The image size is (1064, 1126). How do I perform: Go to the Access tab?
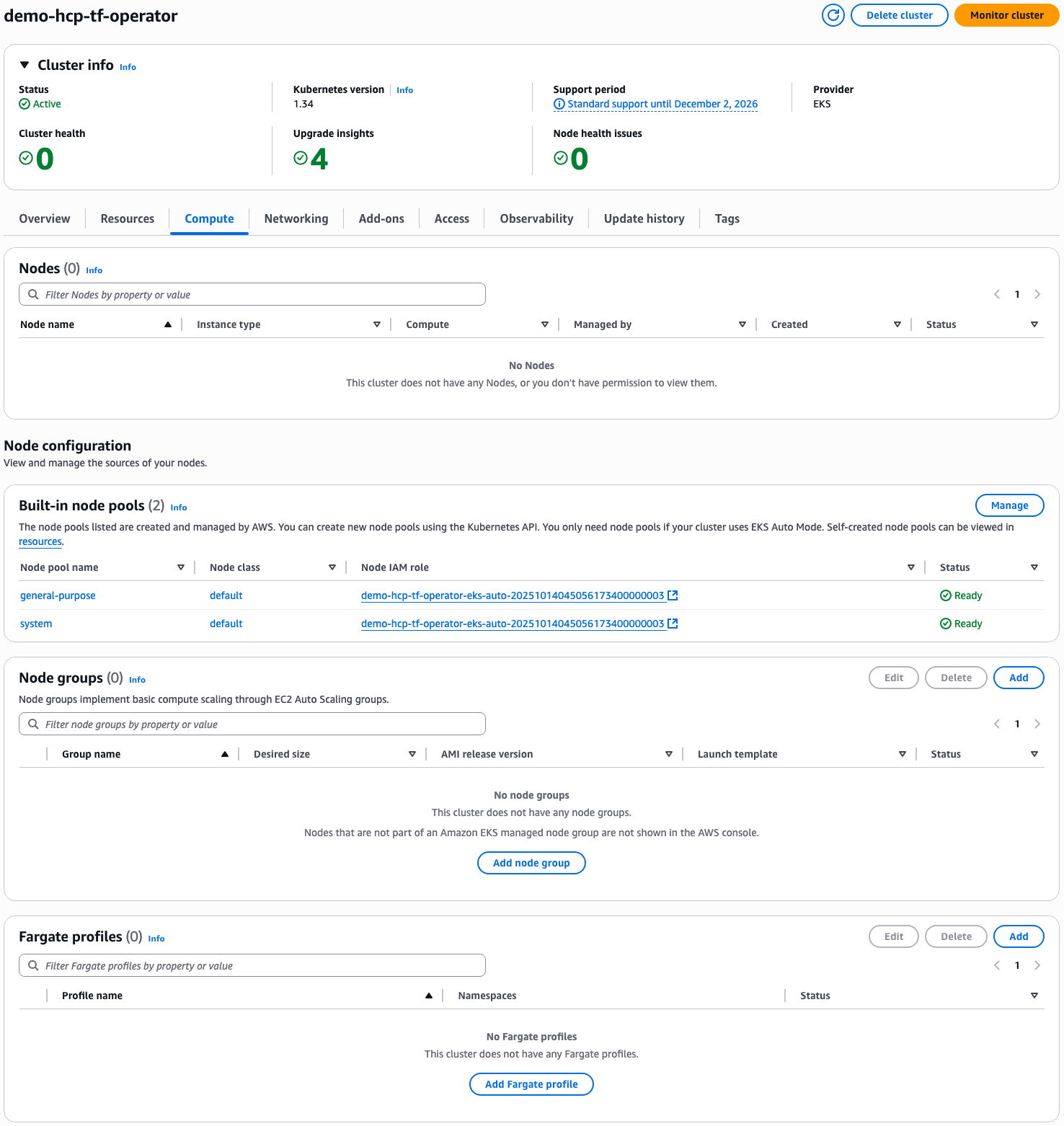(452, 218)
